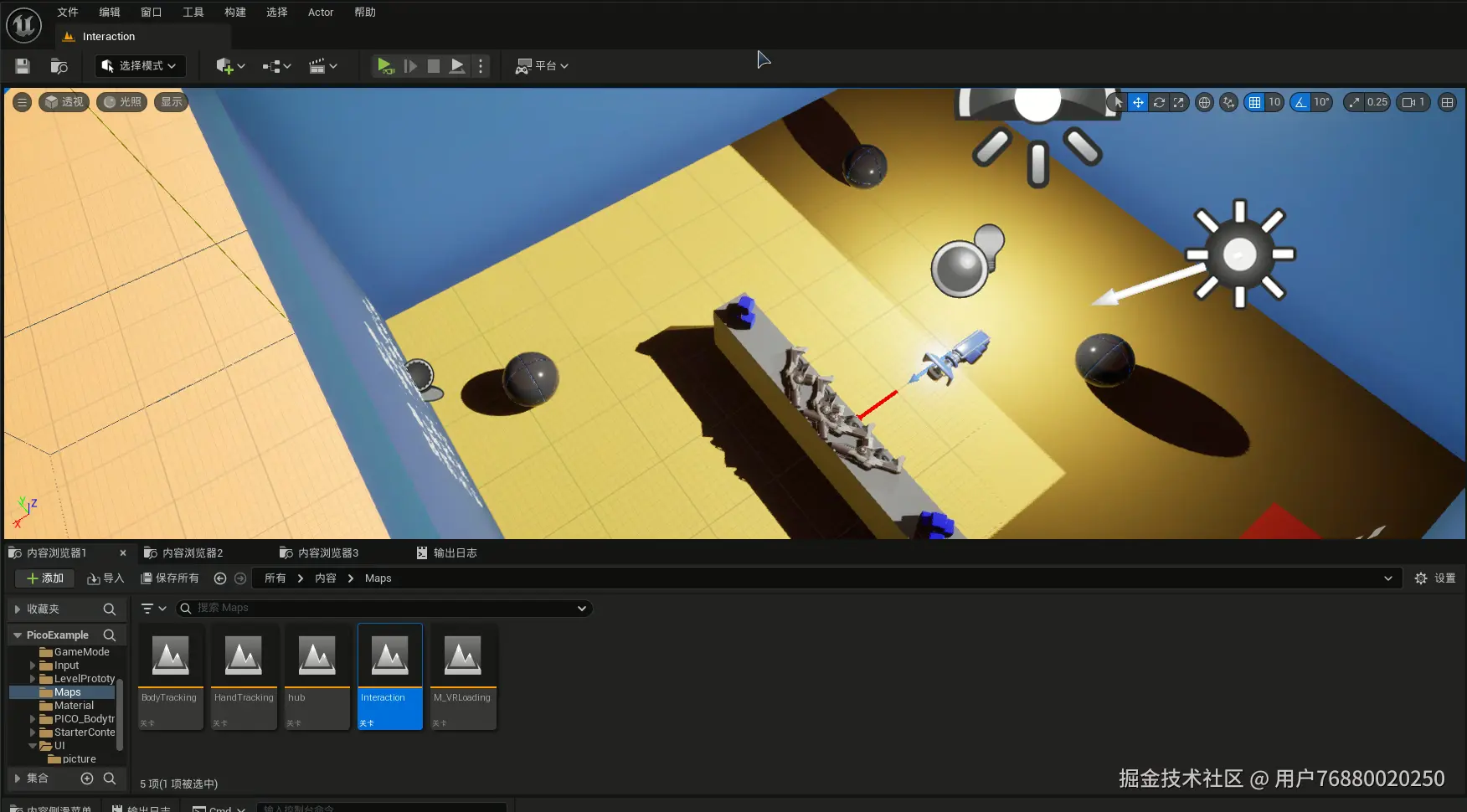This screenshot has width=1467, height=812.
Task: Toggle world/local coordinate system globe icon
Action: [1204, 102]
